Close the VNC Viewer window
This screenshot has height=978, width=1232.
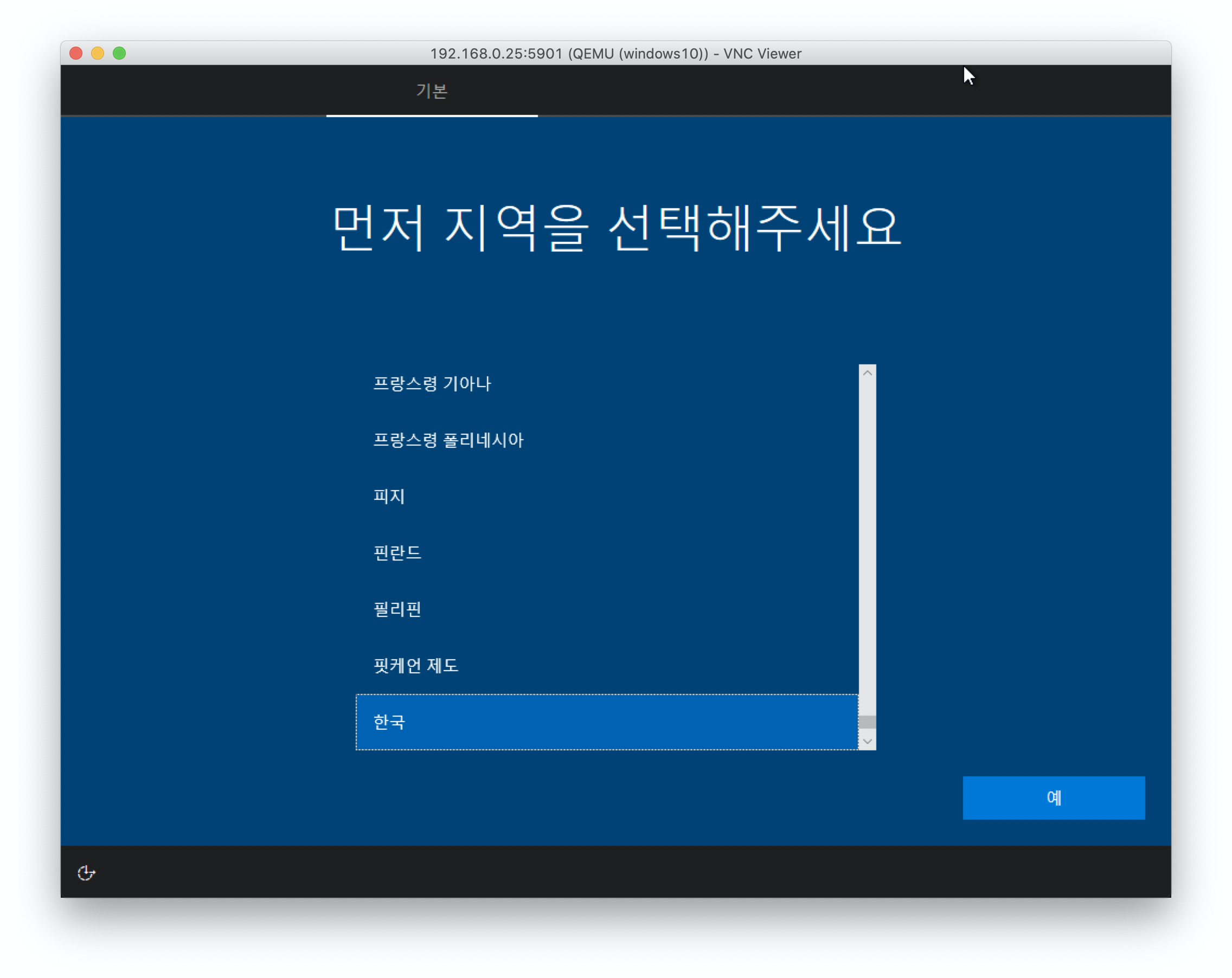pos(76,53)
